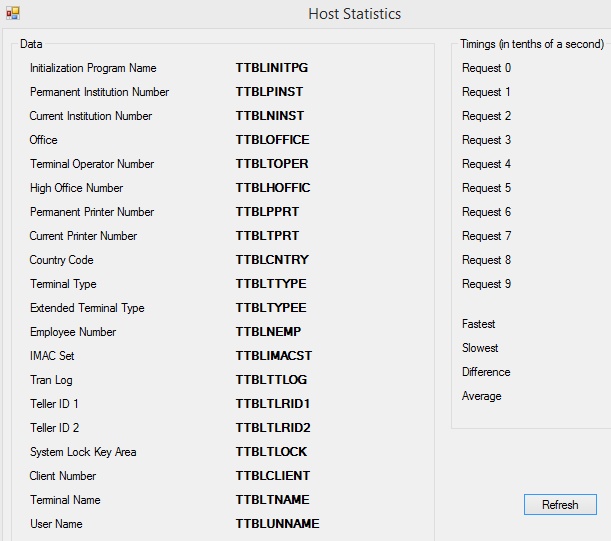The height and width of the screenshot is (541, 611).
Task: Click the Initialization Program Name label
Action: coord(93,68)
